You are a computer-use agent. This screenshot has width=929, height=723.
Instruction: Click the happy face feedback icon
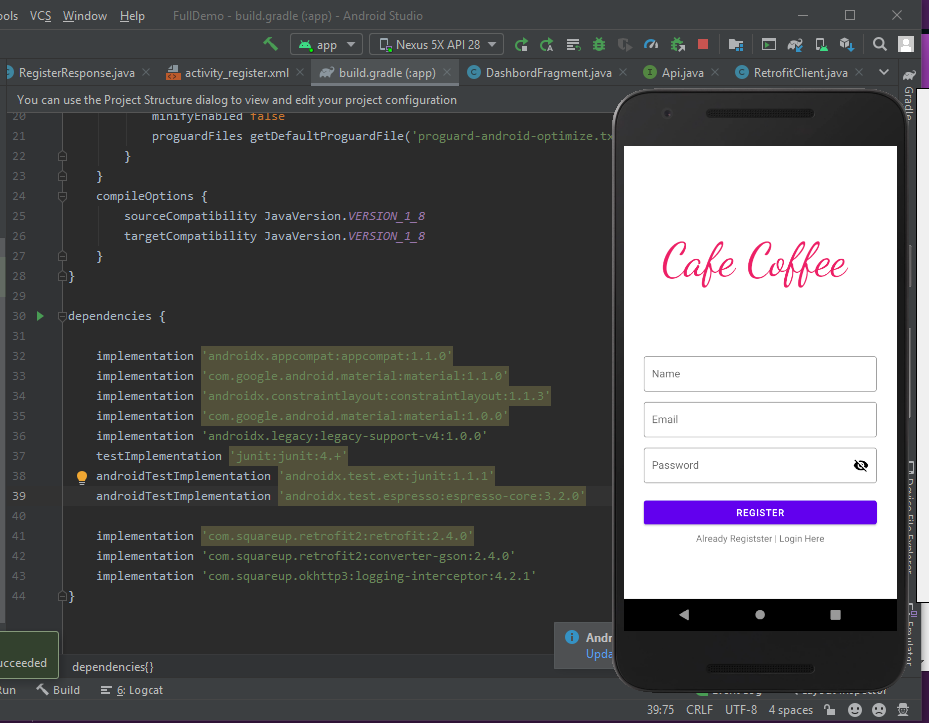tap(854, 709)
